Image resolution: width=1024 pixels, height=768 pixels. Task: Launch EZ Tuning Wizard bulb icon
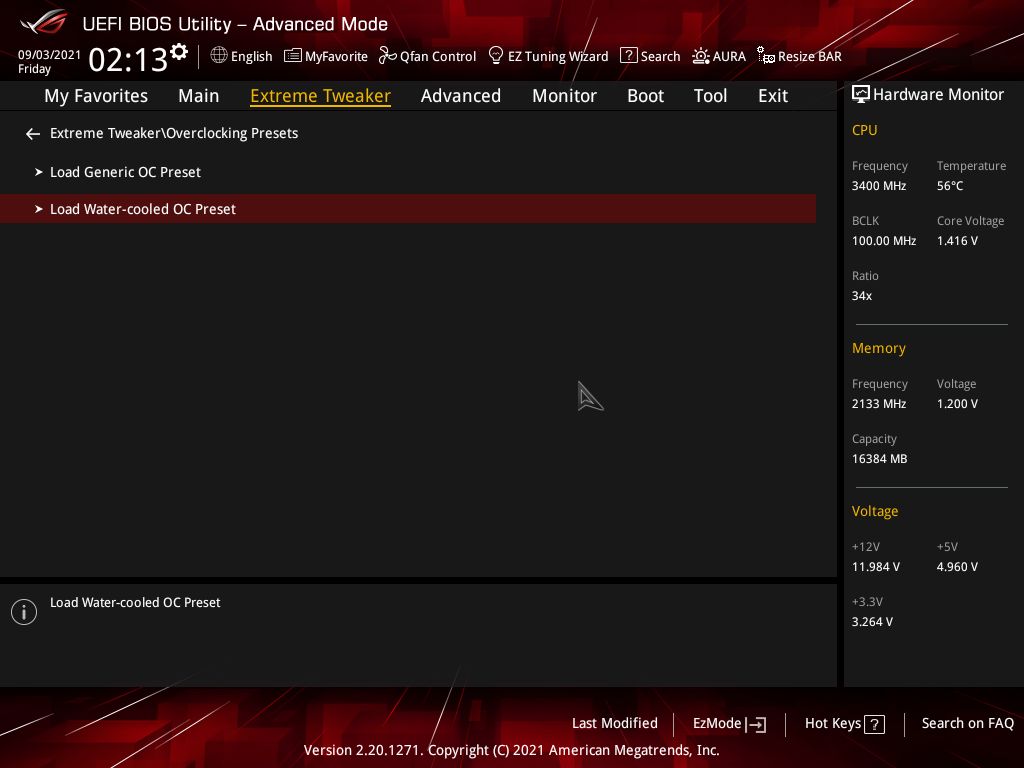pos(496,55)
